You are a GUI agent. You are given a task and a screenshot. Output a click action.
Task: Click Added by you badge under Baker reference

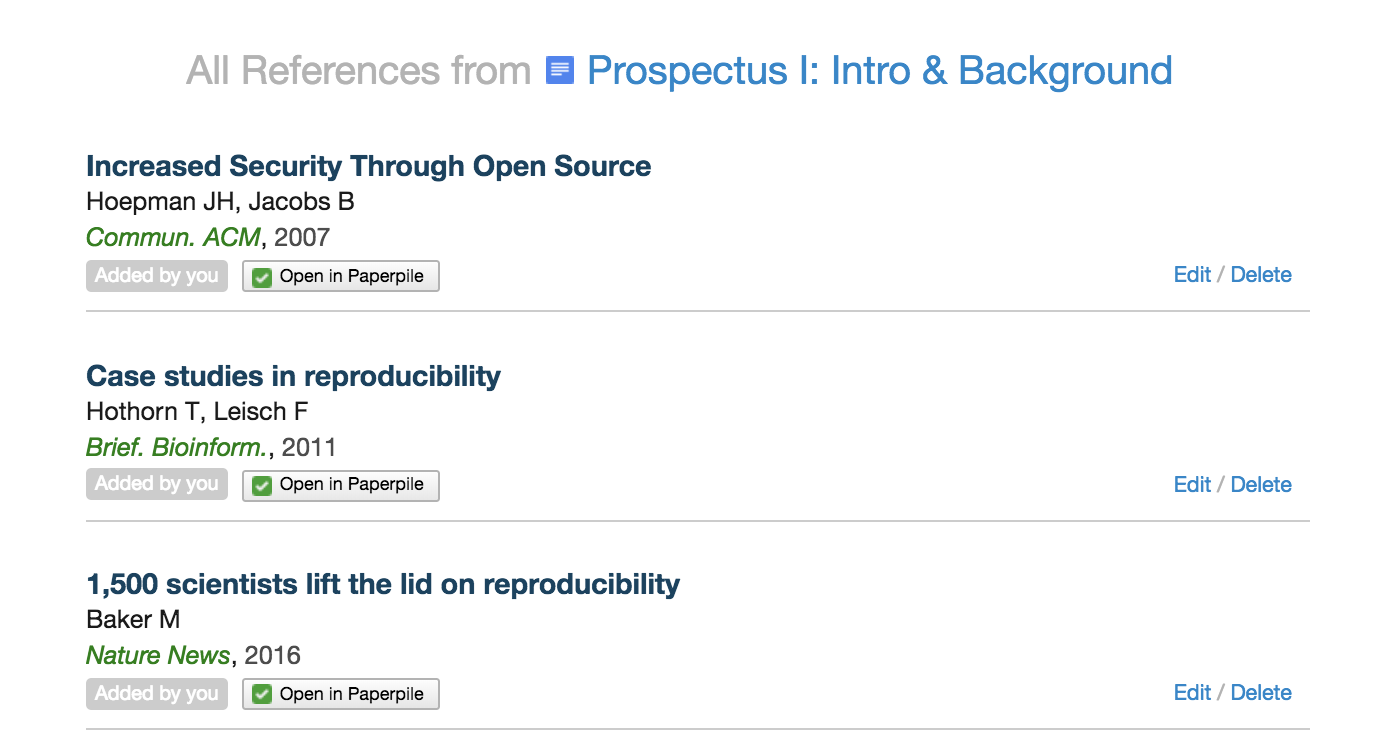pos(157,694)
